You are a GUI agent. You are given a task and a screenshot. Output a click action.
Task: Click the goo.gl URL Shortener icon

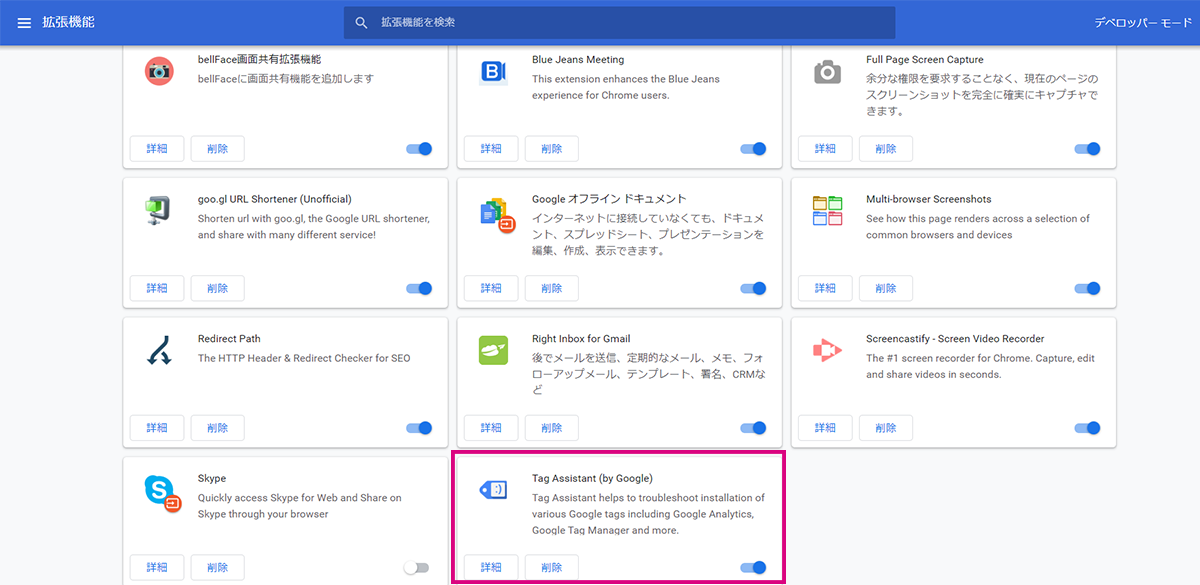[x=159, y=211]
